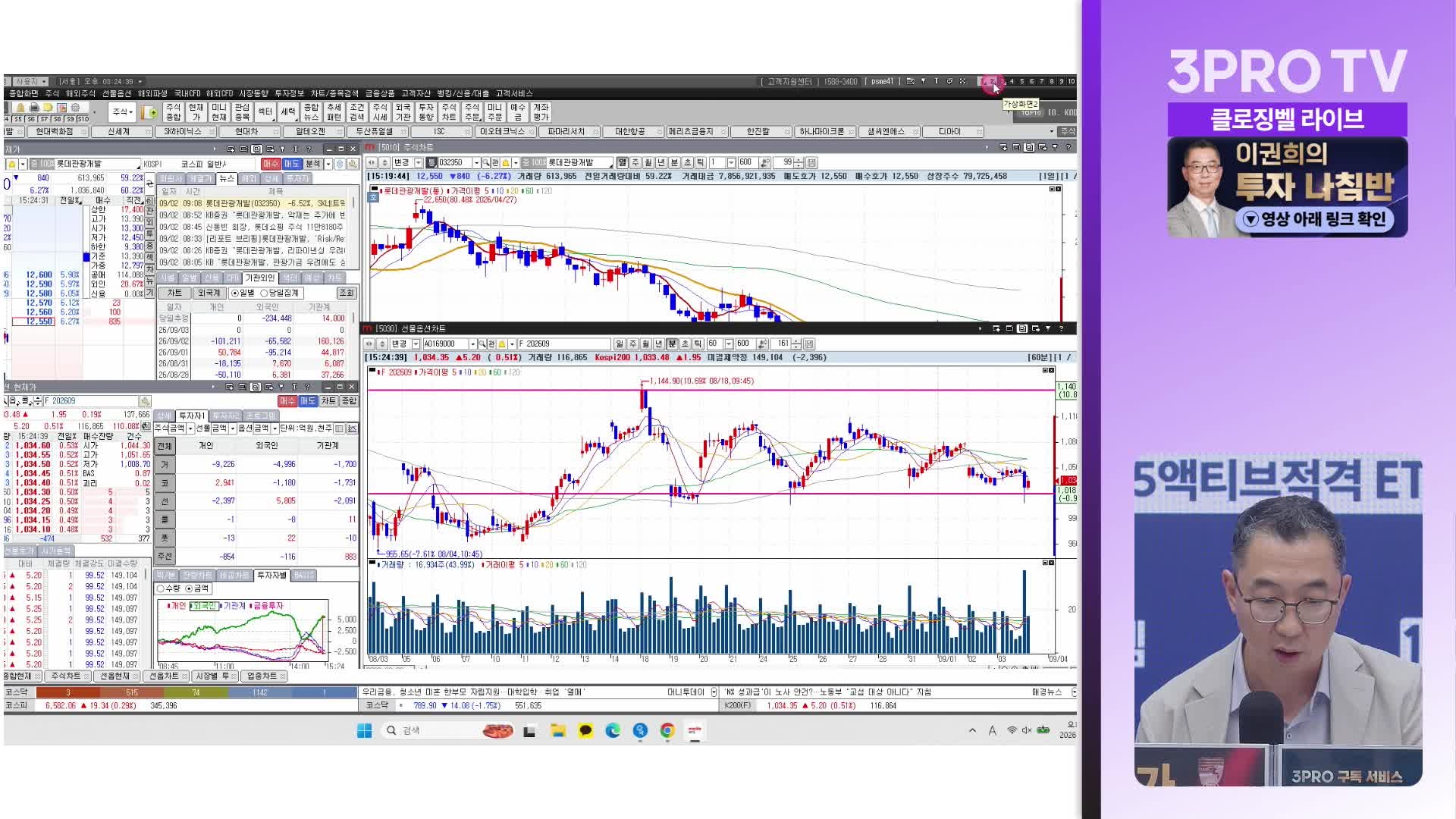Click the search magnifier in 선물옵션차트 window
The image size is (1456, 819).
coord(482,344)
